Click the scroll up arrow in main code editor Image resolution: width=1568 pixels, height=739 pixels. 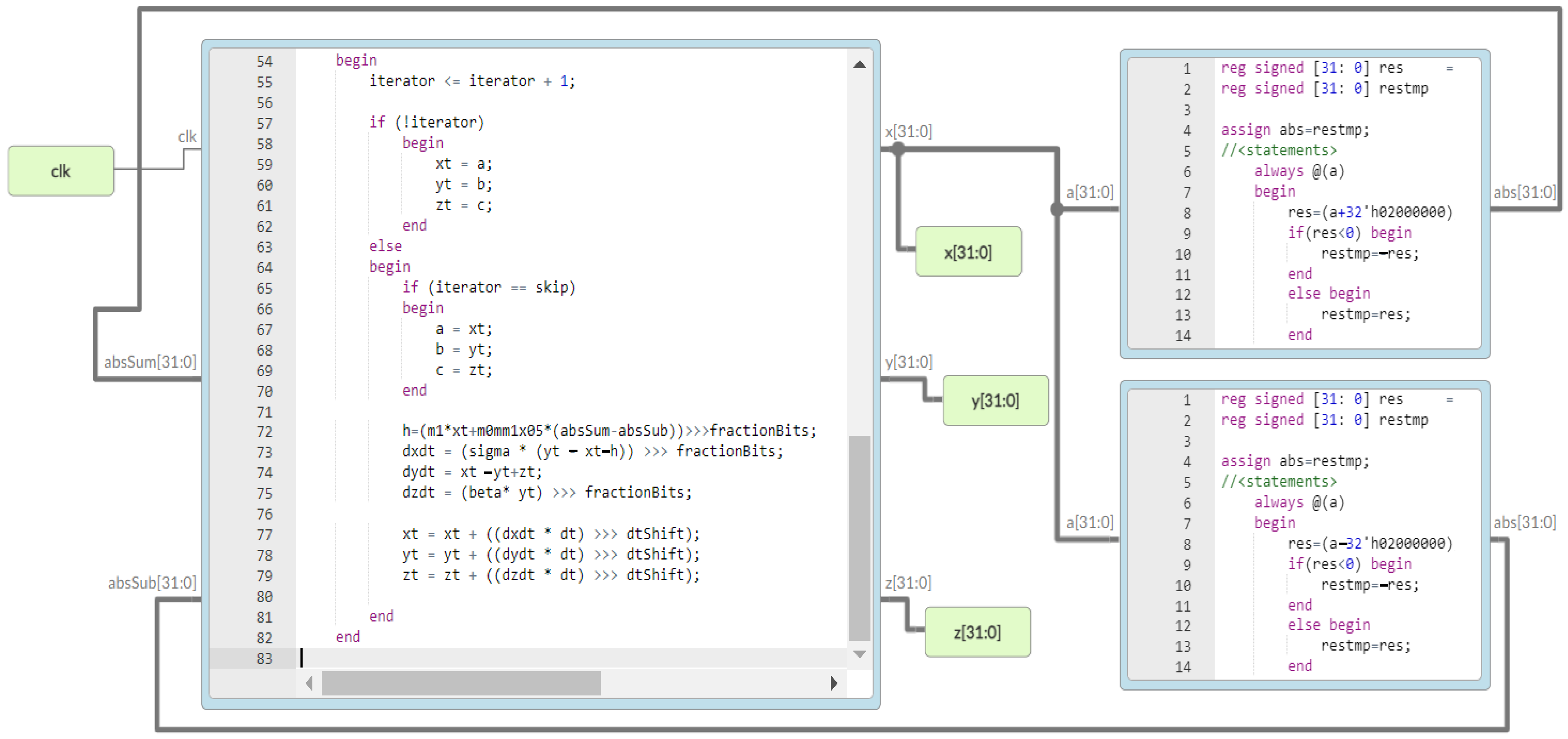pyautogui.click(x=859, y=65)
